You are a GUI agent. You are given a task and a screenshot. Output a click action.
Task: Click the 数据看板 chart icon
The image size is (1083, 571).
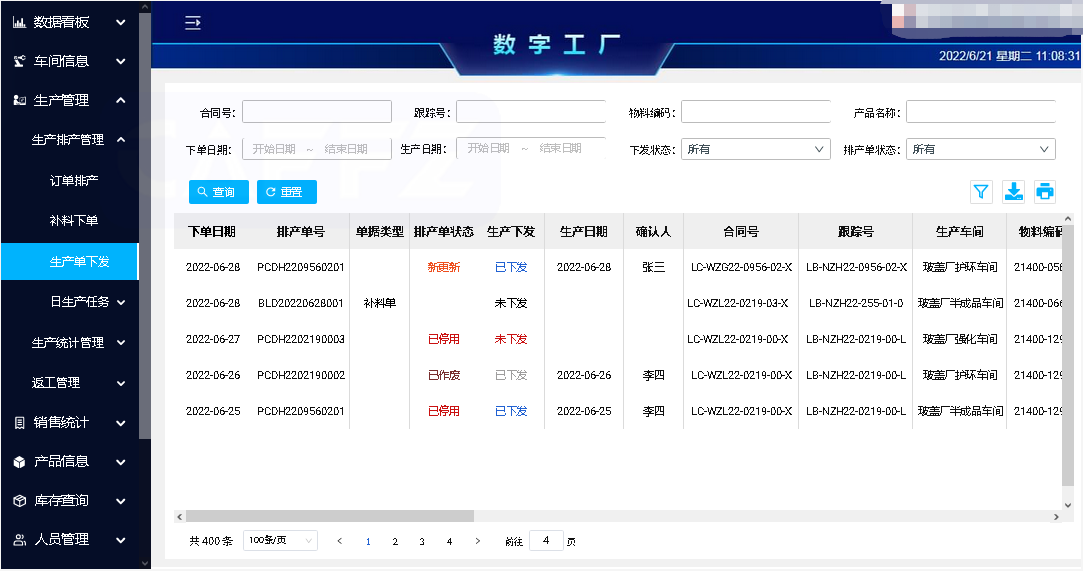click(19, 22)
